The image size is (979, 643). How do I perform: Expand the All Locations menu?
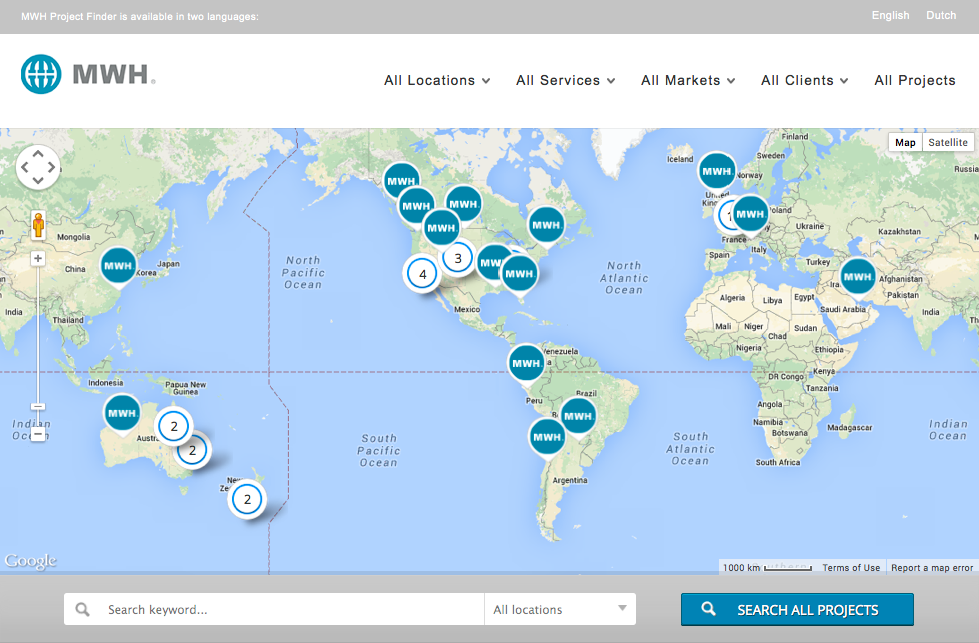(x=437, y=80)
